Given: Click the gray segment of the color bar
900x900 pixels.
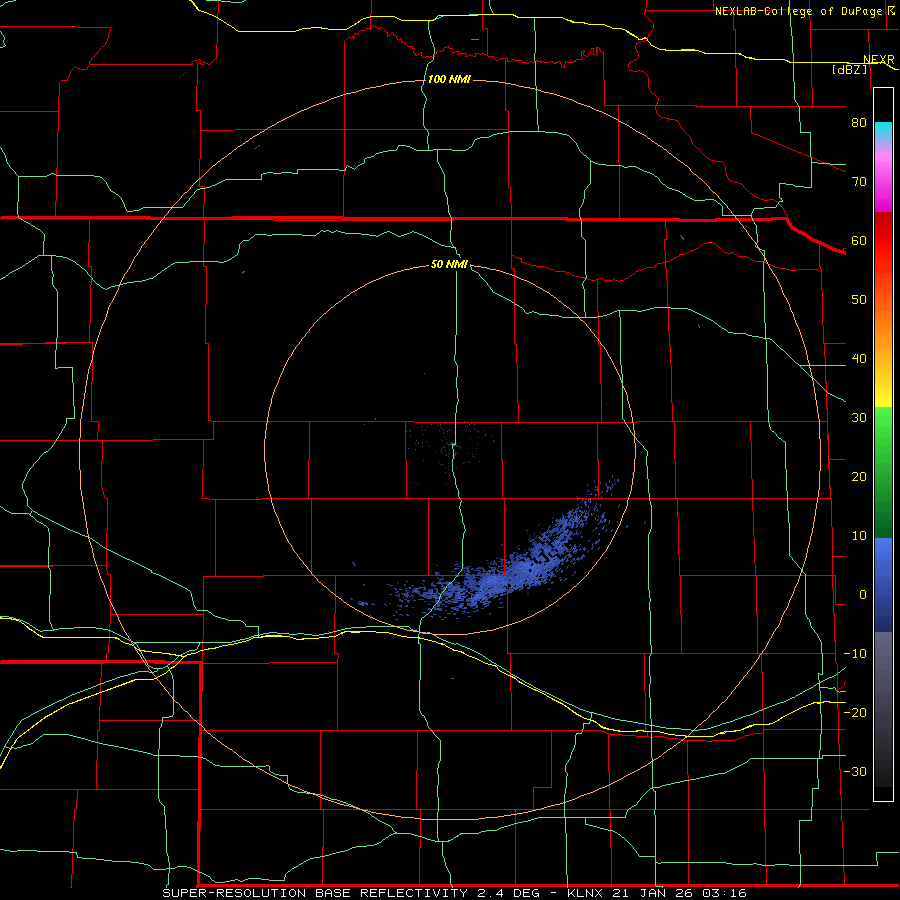Looking at the screenshot, I should pos(883,709).
